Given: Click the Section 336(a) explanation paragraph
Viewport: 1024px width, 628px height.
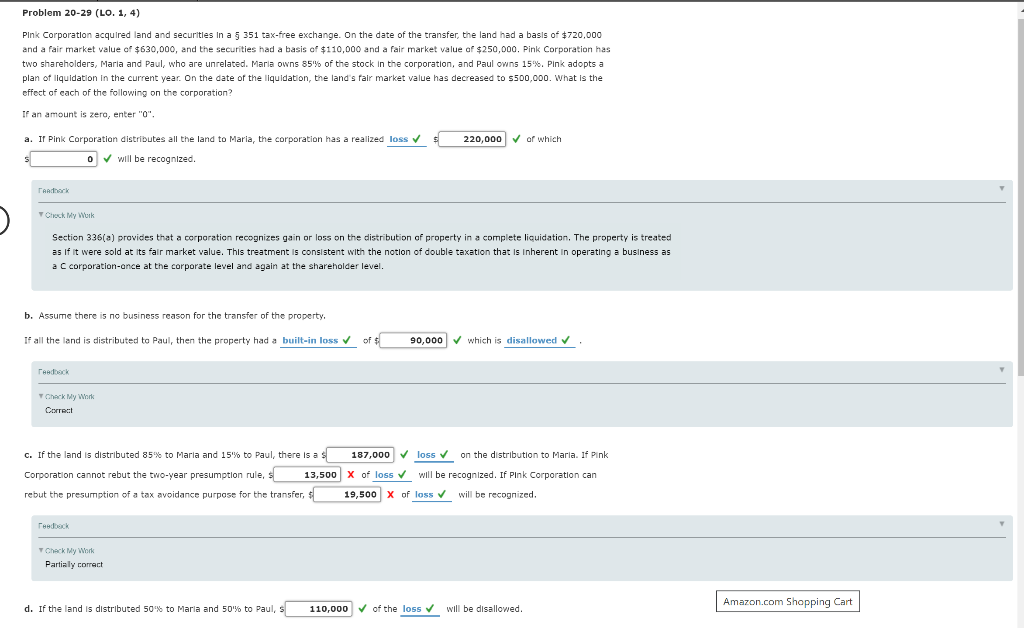Looking at the screenshot, I should point(362,251).
